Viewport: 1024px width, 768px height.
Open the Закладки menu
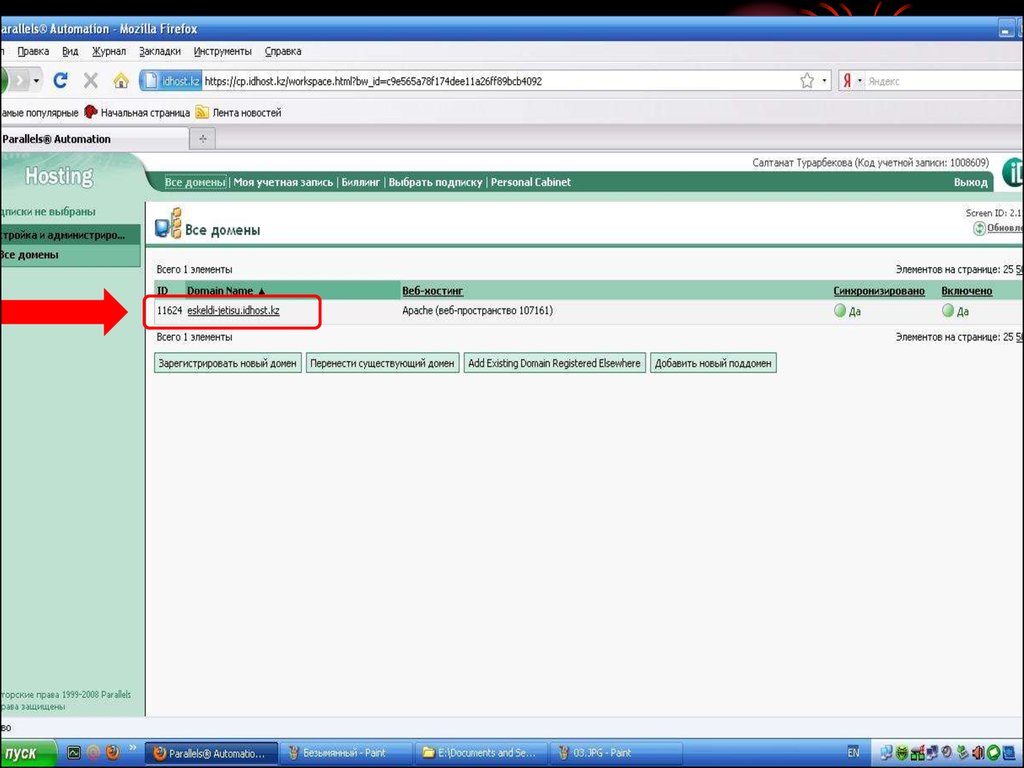coord(160,51)
